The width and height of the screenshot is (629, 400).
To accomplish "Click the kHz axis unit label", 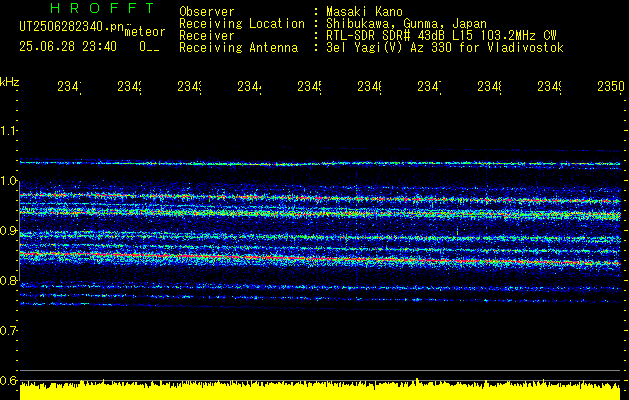I will coord(9,82).
